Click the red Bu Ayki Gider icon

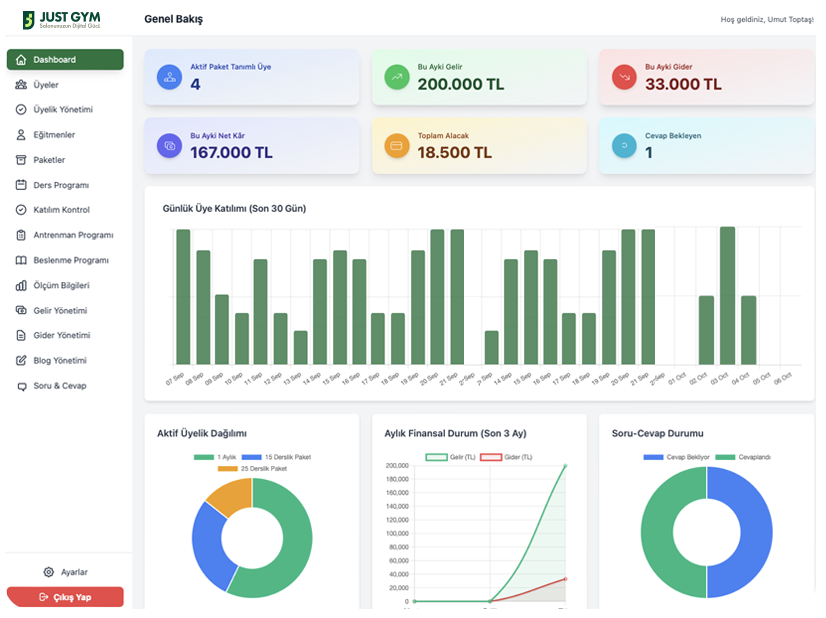point(624,77)
